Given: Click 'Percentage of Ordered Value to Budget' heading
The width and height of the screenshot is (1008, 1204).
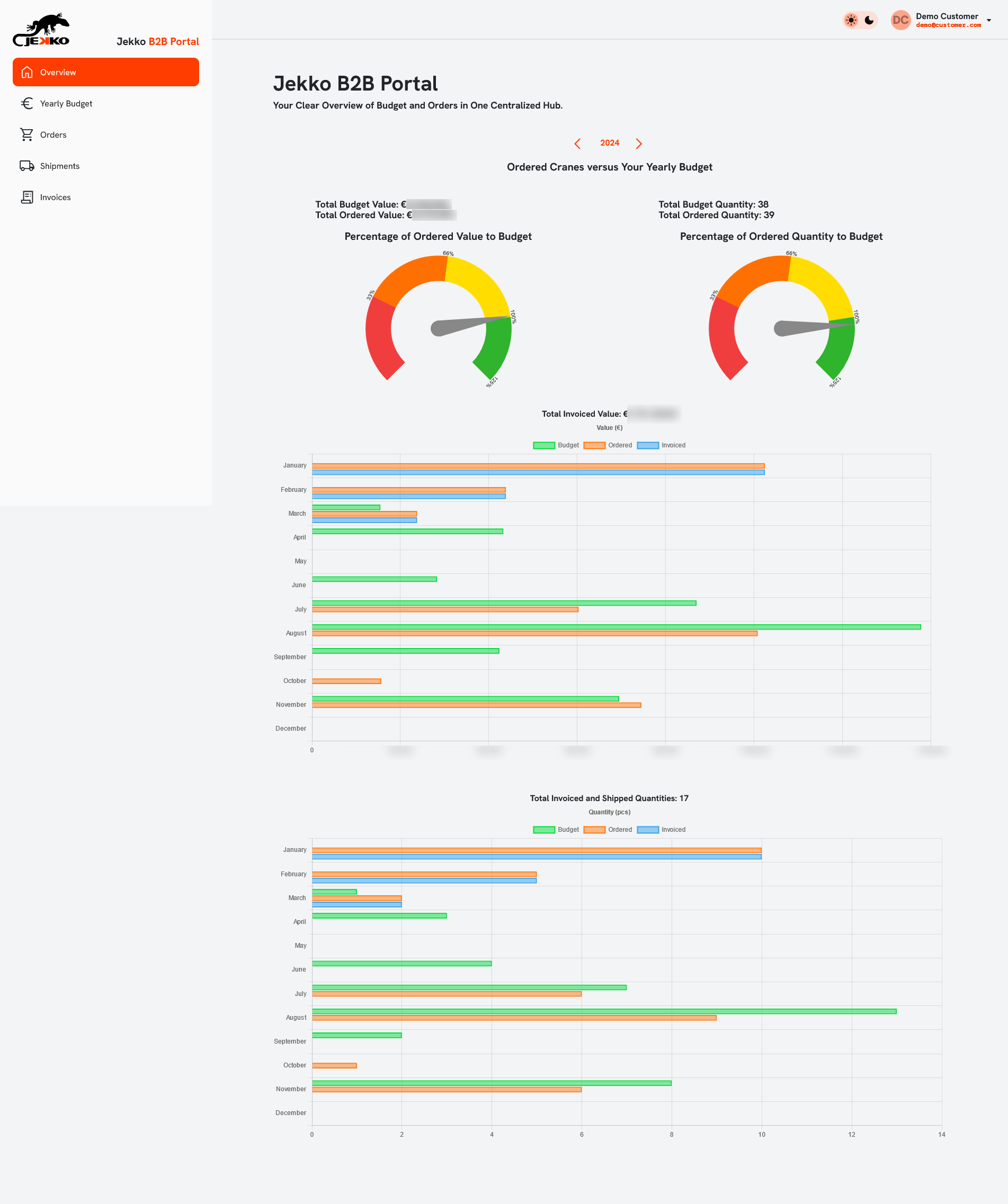Looking at the screenshot, I should [438, 236].
